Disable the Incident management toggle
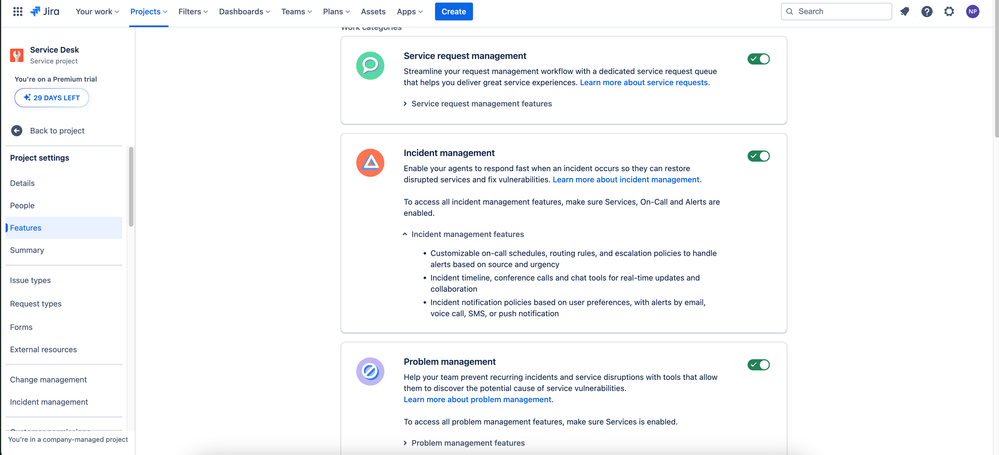 (759, 156)
